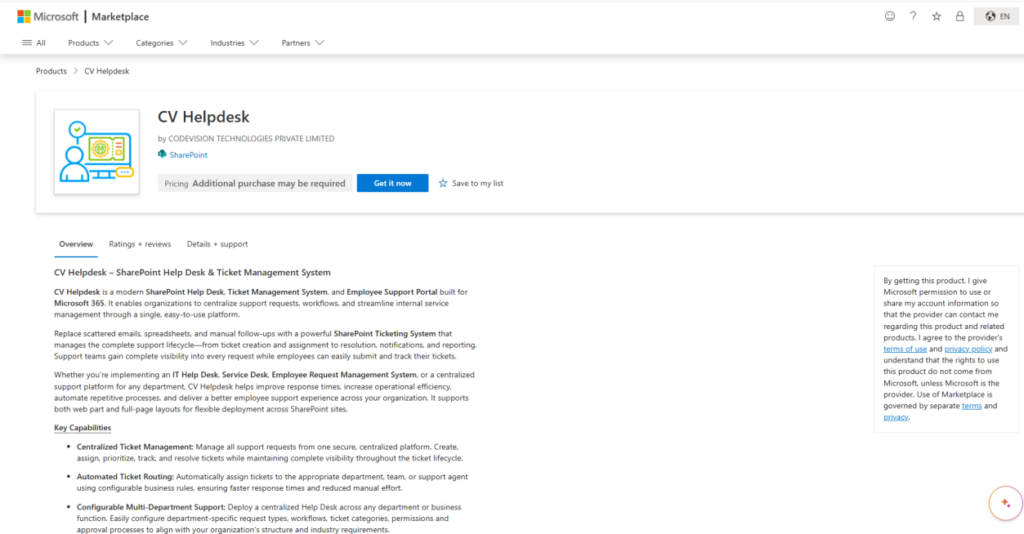The width and height of the screenshot is (1024, 534).
Task: Select the Overview tab
Action: [76, 244]
